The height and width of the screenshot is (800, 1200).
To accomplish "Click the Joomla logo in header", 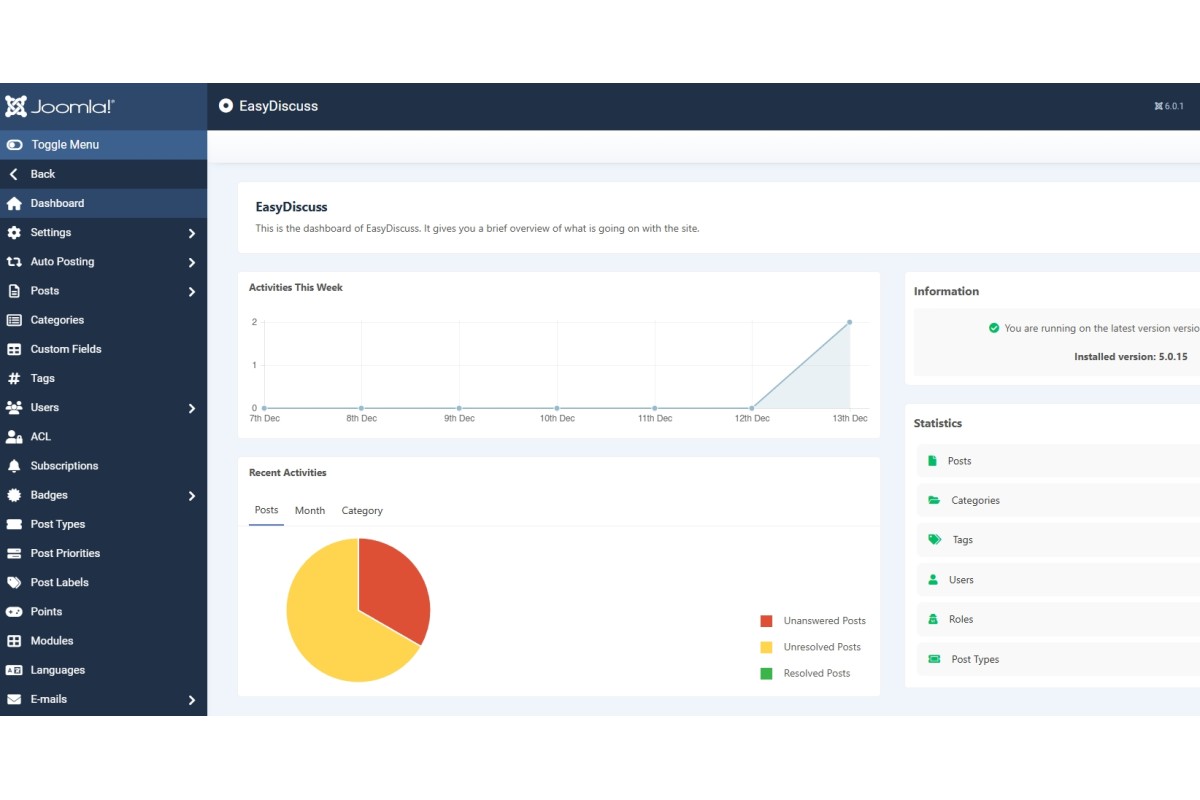I will coord(60,107).
